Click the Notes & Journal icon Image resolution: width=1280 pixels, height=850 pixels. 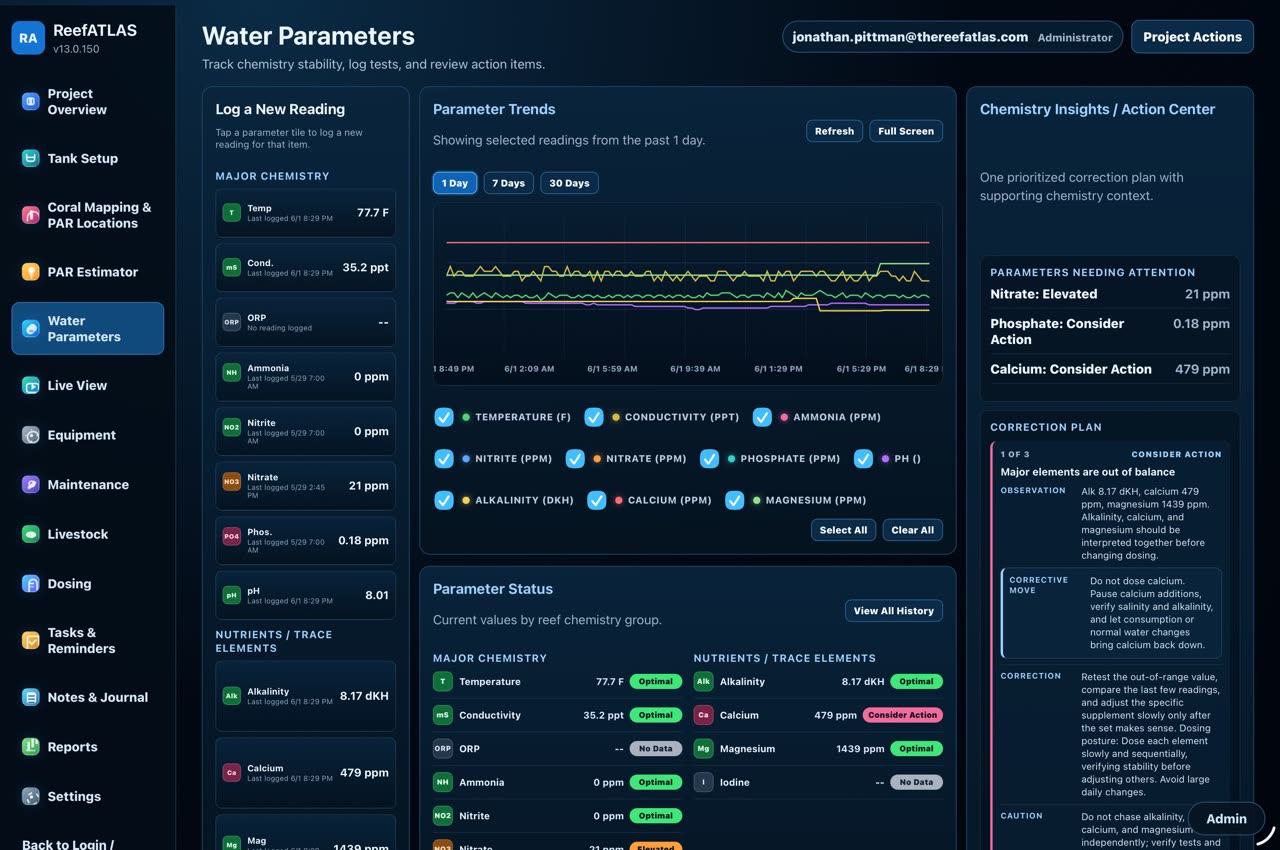pyautogui.click(x=30, y=697)
